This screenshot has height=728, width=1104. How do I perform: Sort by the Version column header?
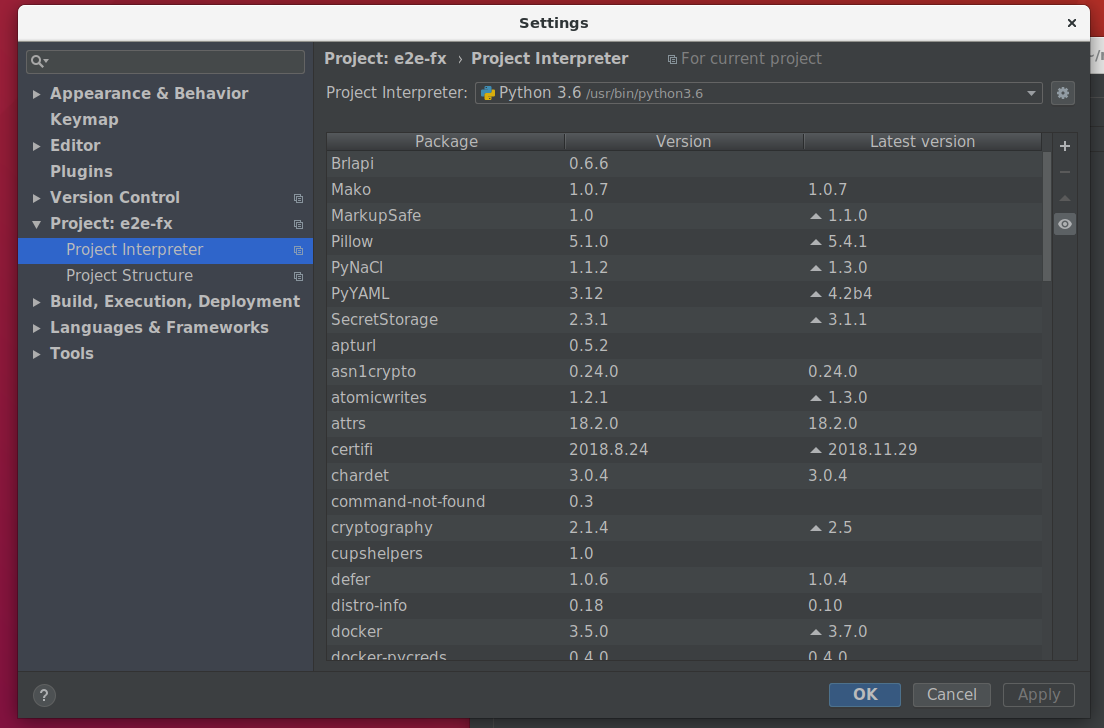(x=684, y=142)
